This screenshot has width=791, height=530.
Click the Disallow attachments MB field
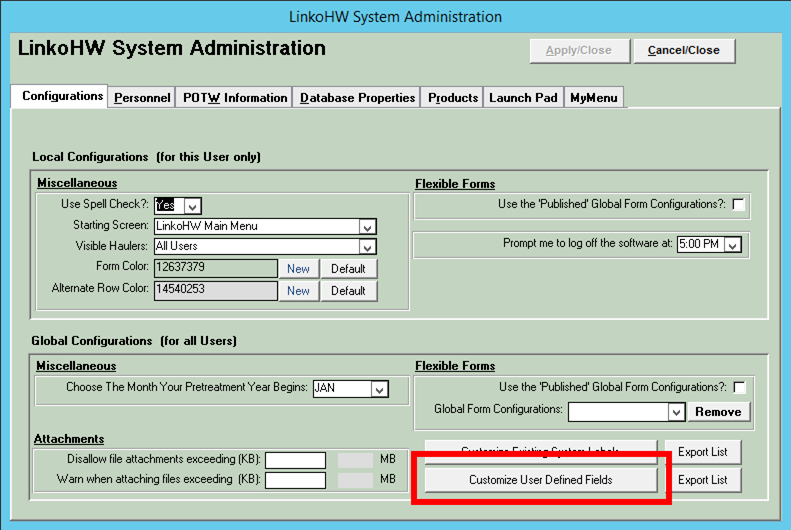(355, 460)
